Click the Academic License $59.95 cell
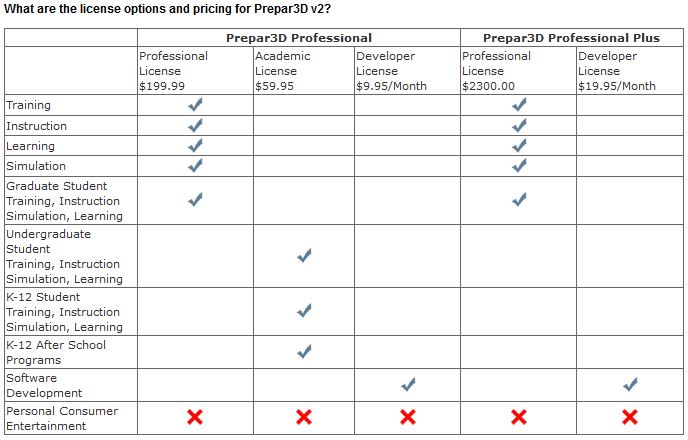Viewport: 688px width, 440px height. [304, 71]
